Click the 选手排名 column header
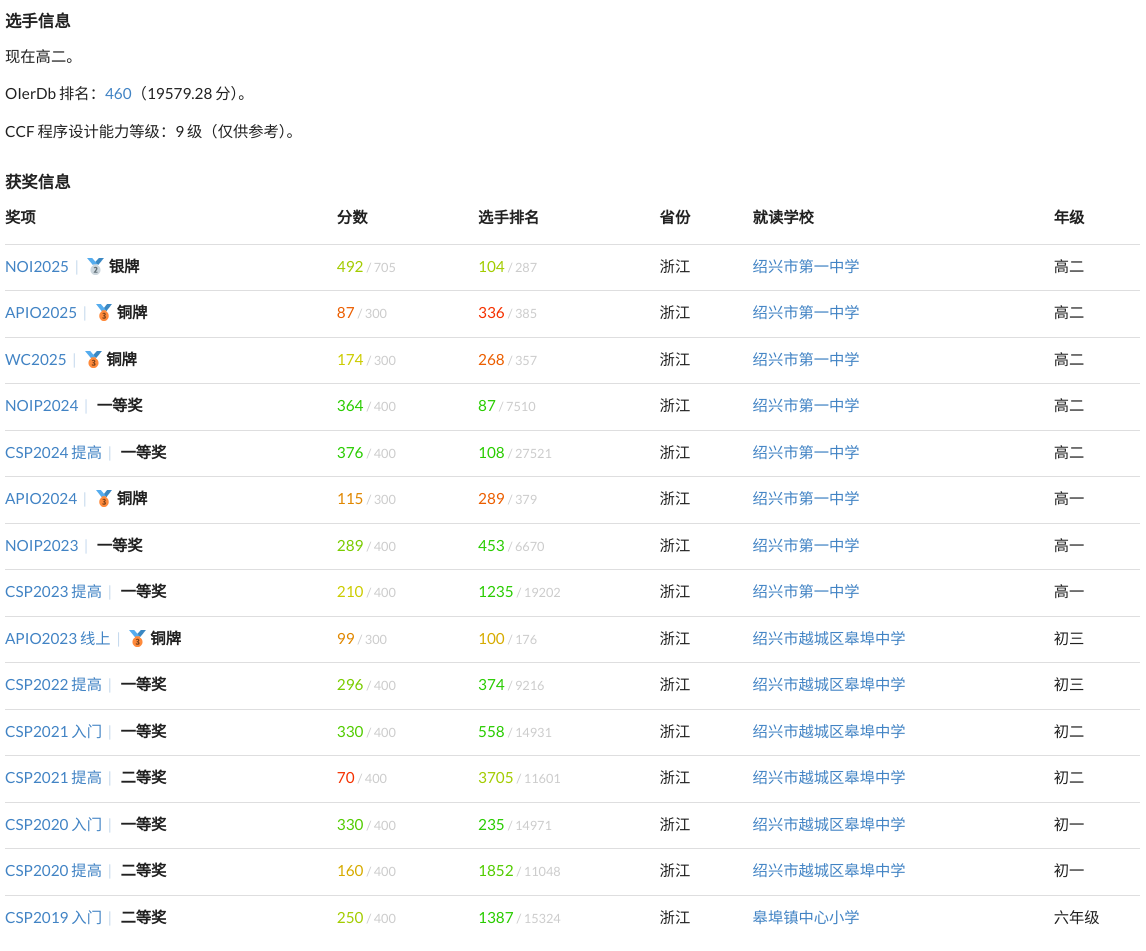The image size is (1146, 951). [508, 218]
